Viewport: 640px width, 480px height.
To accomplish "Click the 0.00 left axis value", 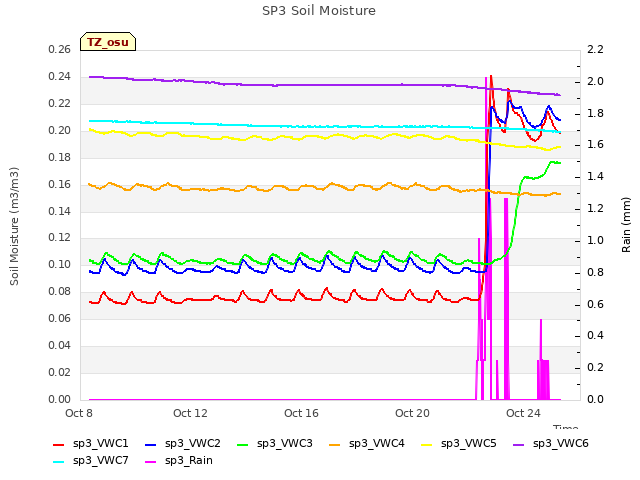I will click(x=60, y=399).
